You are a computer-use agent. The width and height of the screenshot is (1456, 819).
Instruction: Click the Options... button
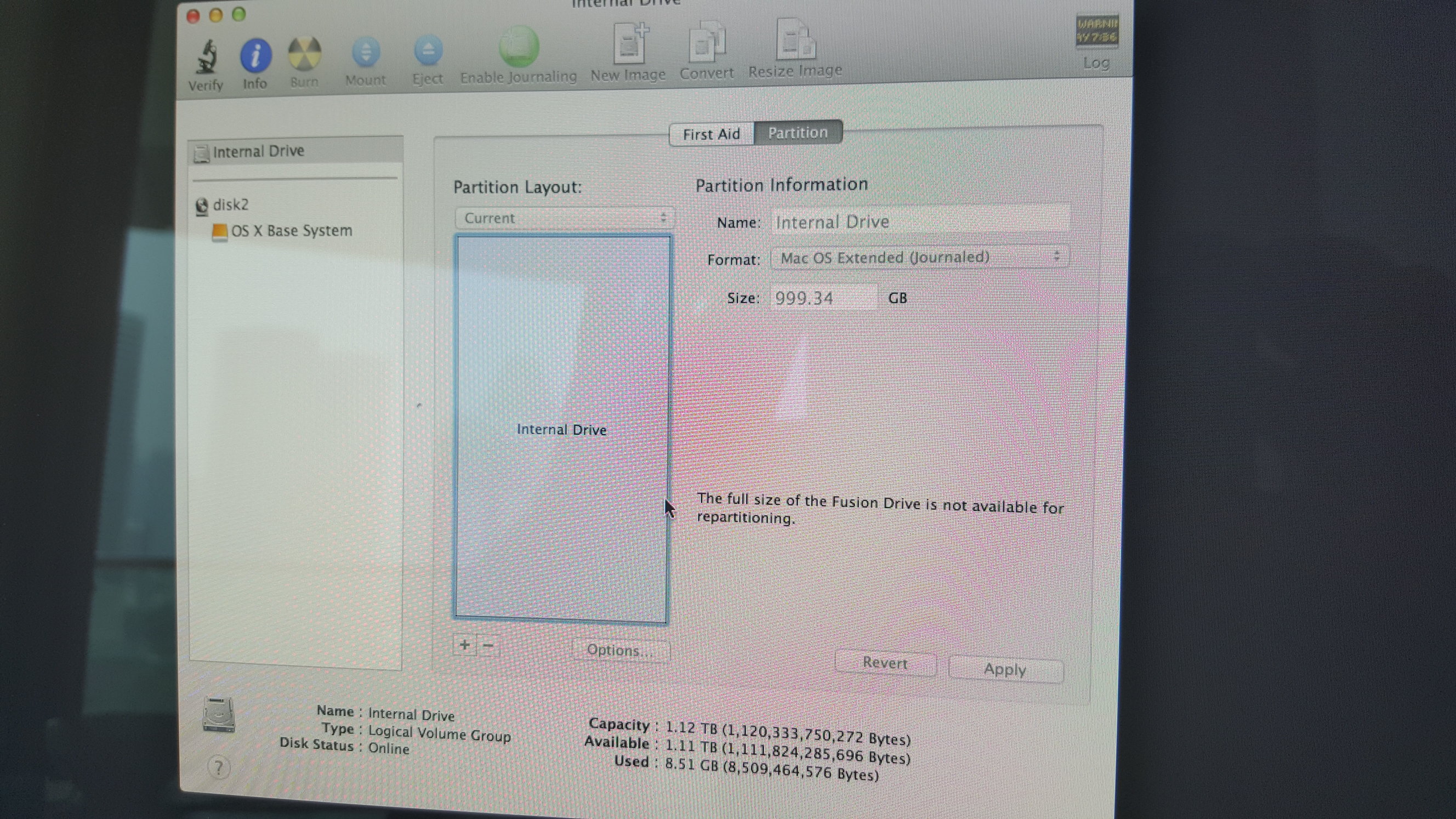[x=620, y=650]
